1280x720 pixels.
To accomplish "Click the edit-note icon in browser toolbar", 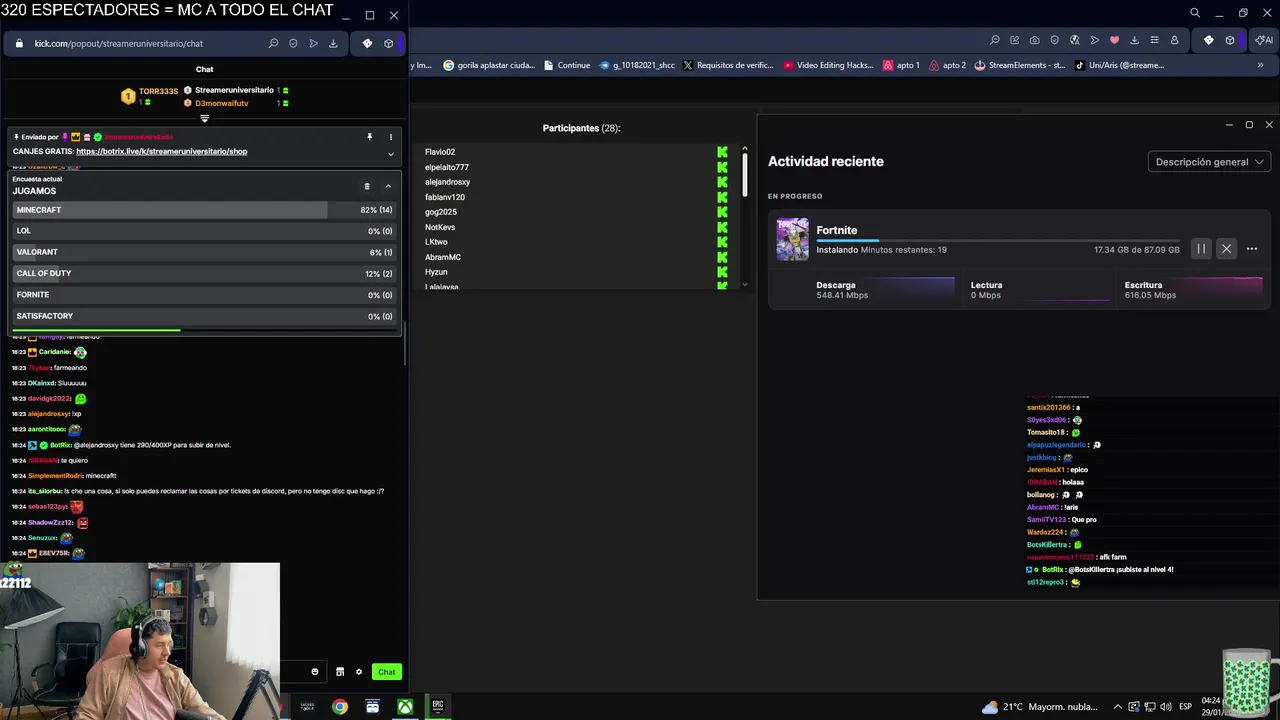I will [1014, 40].
